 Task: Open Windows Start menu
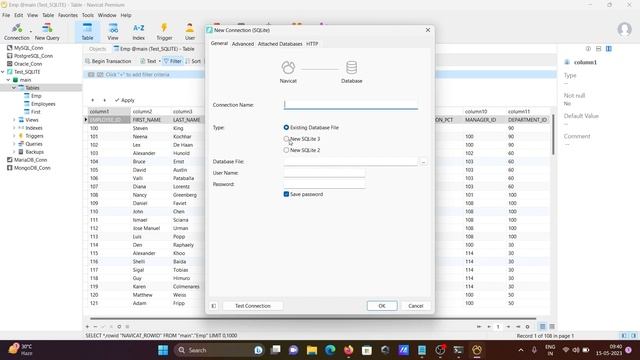tap(163, 350)
